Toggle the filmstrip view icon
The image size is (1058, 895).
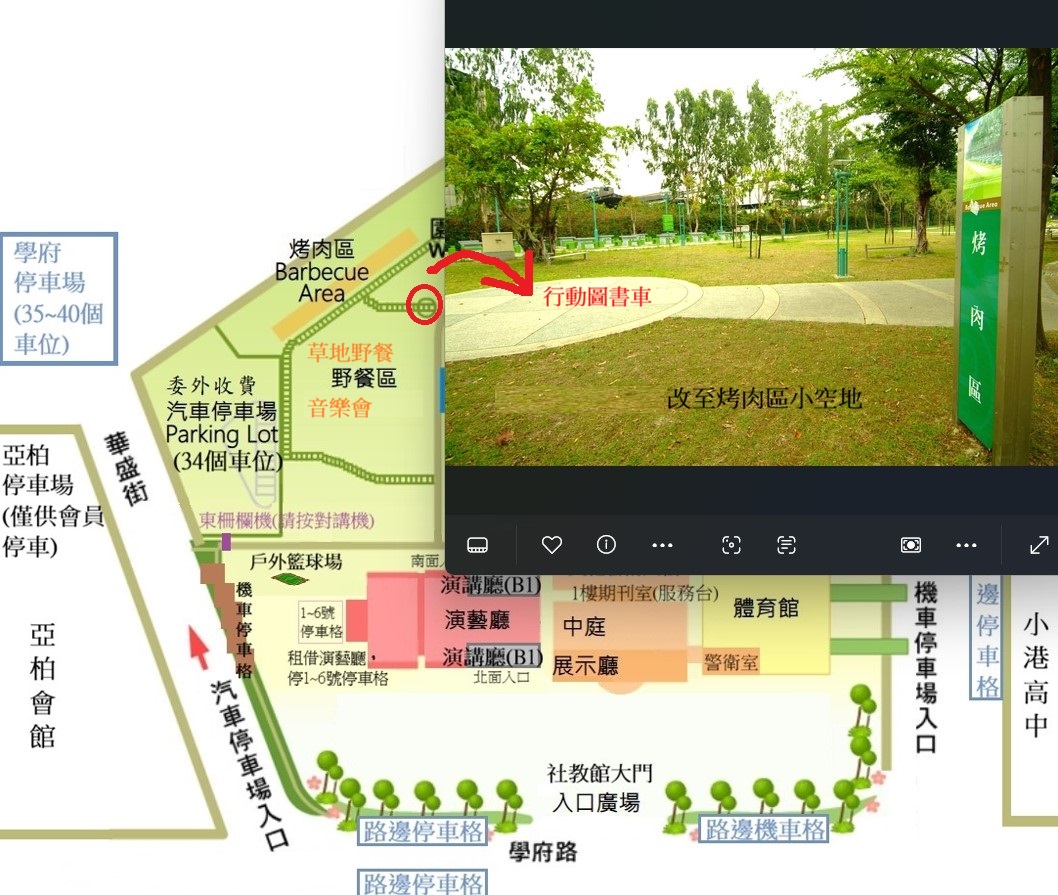click(477, 545)
